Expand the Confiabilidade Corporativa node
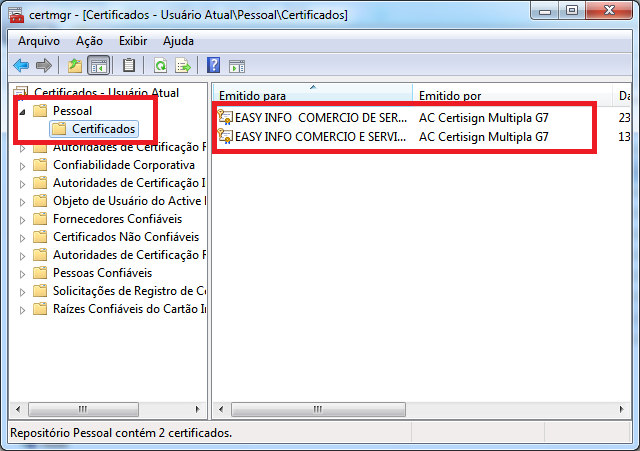This screenshot has width=640, height=451. (22, 166)
